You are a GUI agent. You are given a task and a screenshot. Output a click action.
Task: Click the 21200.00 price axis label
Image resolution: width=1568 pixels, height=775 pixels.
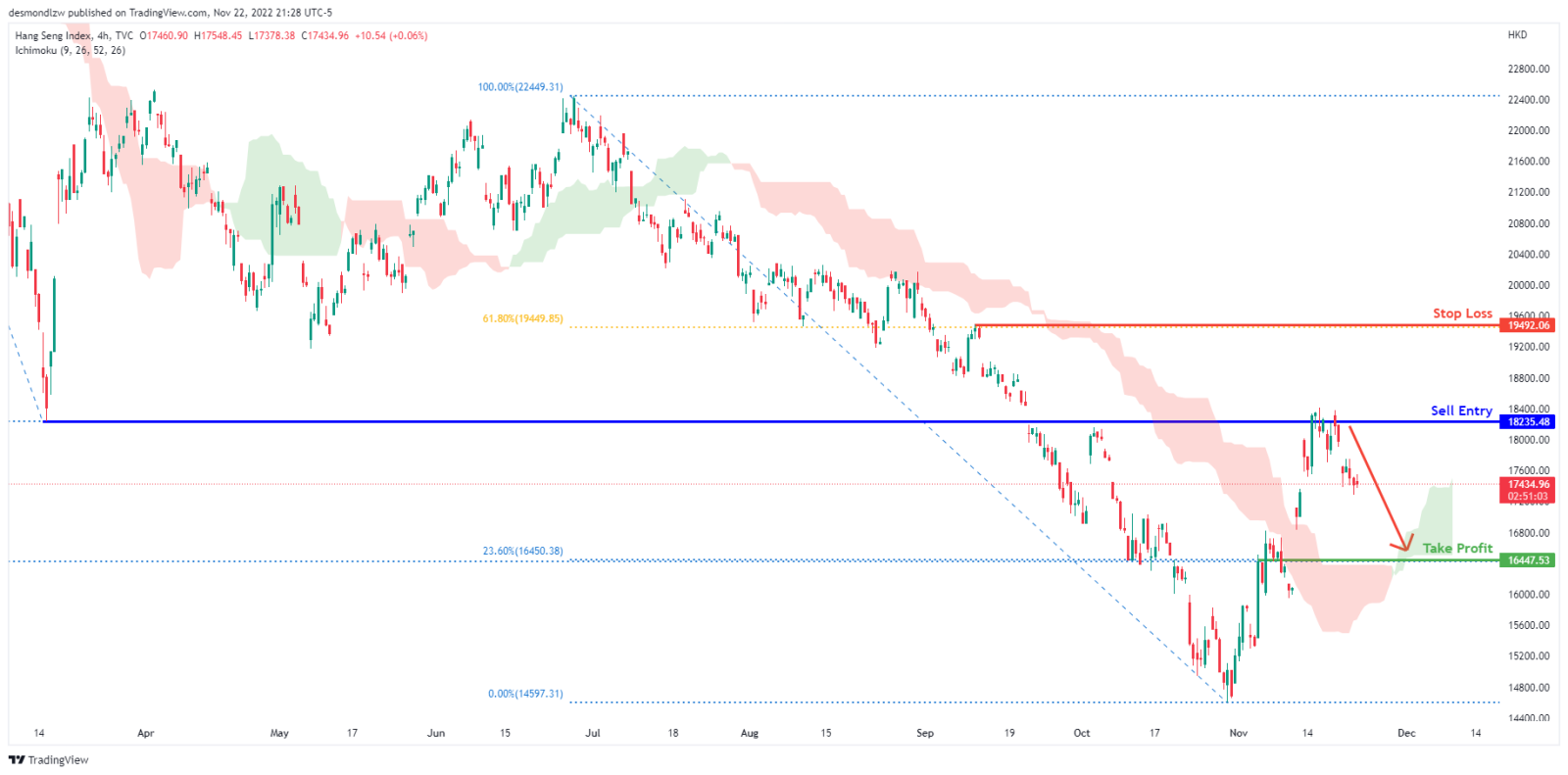coord(1529,192)
